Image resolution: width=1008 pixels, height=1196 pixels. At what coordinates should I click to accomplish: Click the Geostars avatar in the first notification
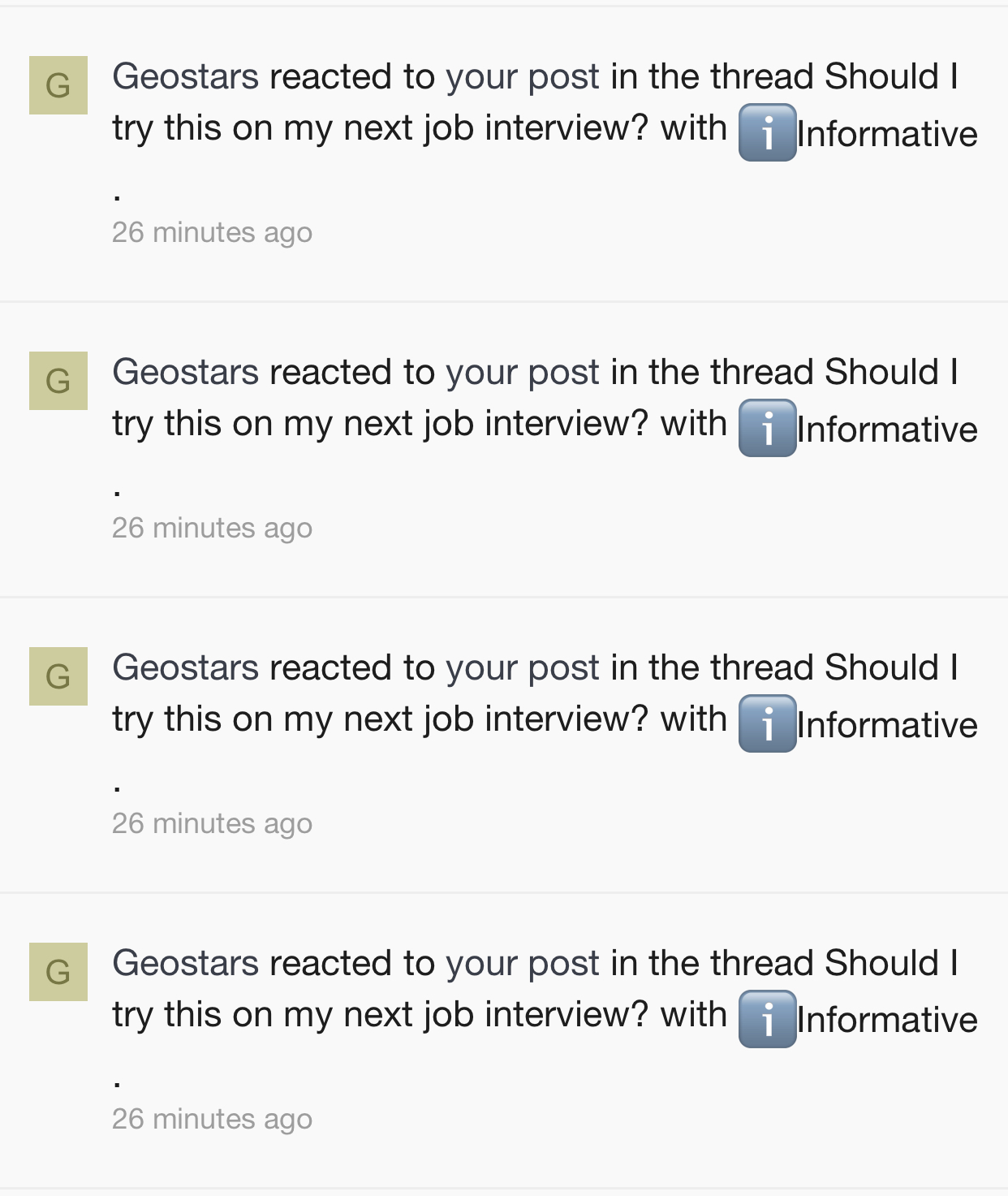point(58,85)
